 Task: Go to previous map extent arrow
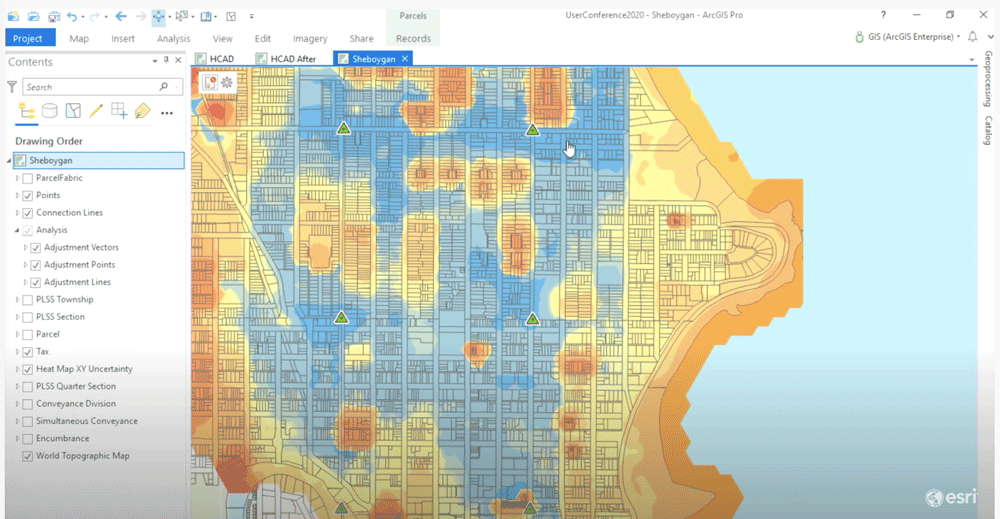click(x=121, y=16)
